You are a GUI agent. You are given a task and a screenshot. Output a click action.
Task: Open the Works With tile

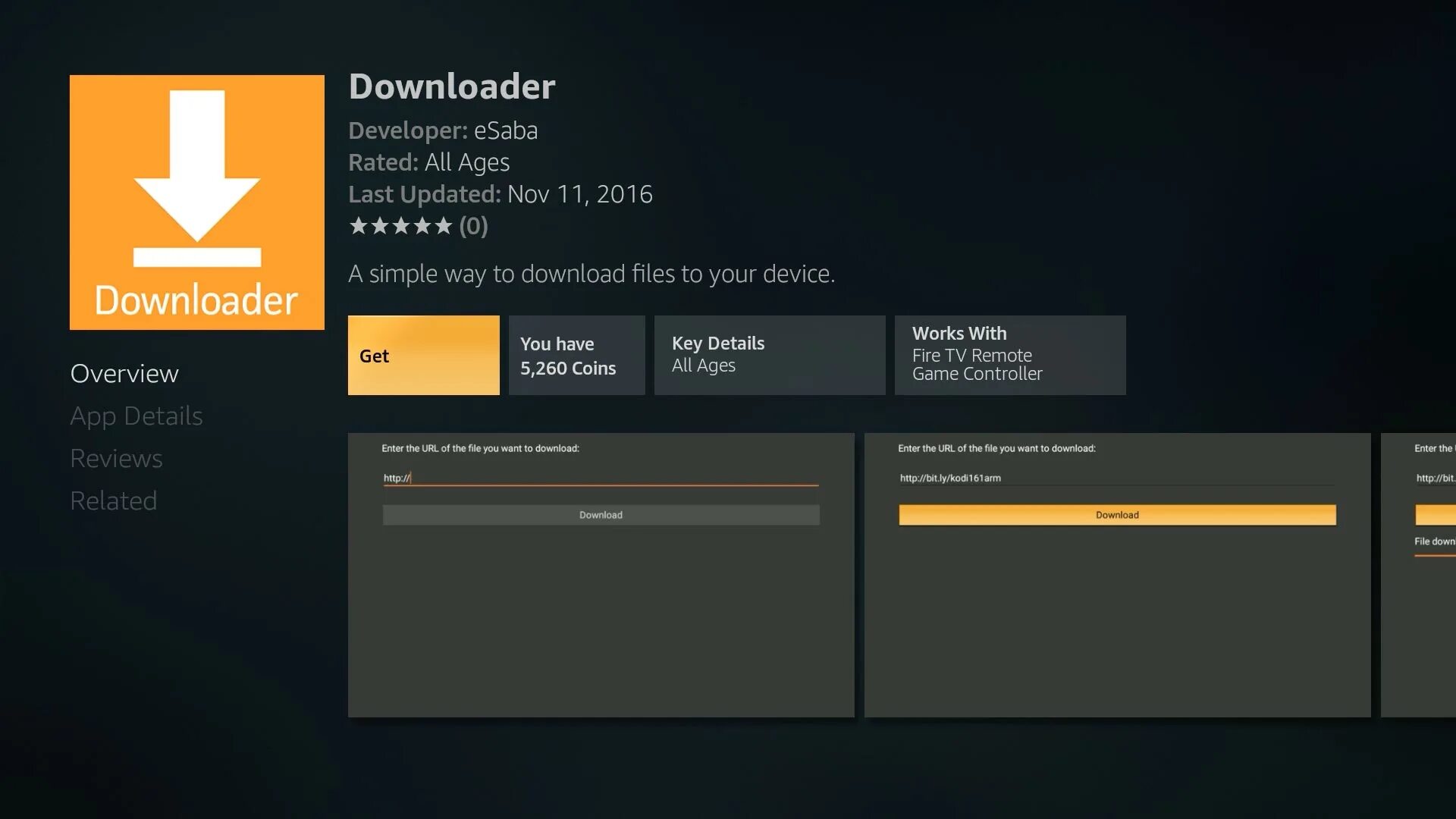1009,355
